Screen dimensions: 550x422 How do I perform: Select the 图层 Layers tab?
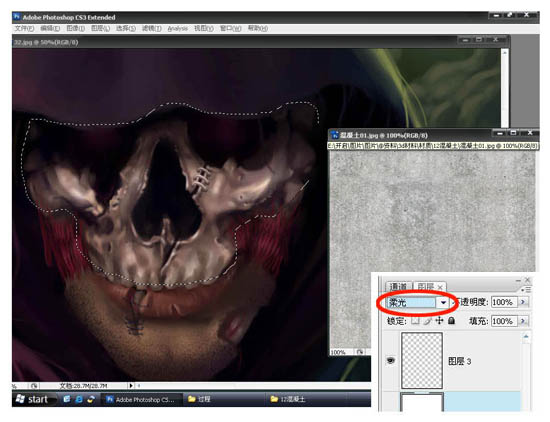(x=426, y=287)
